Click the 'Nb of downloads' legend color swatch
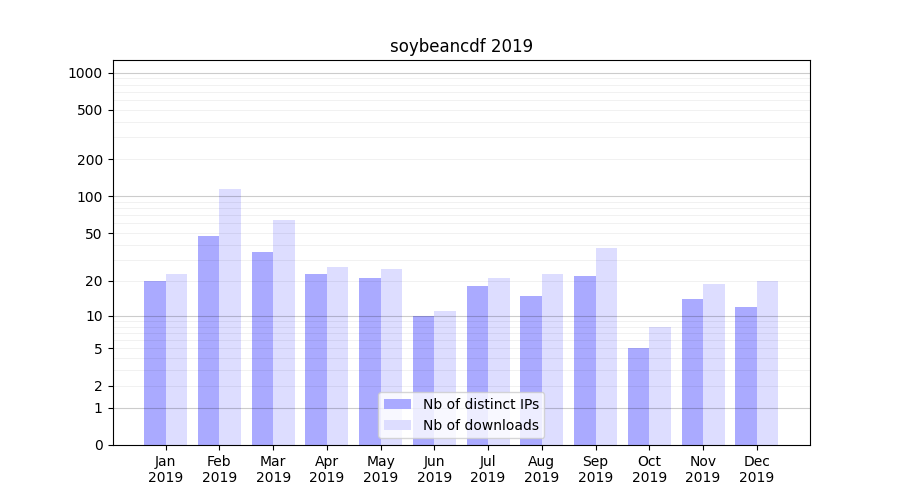 click(x=397, y=425)
